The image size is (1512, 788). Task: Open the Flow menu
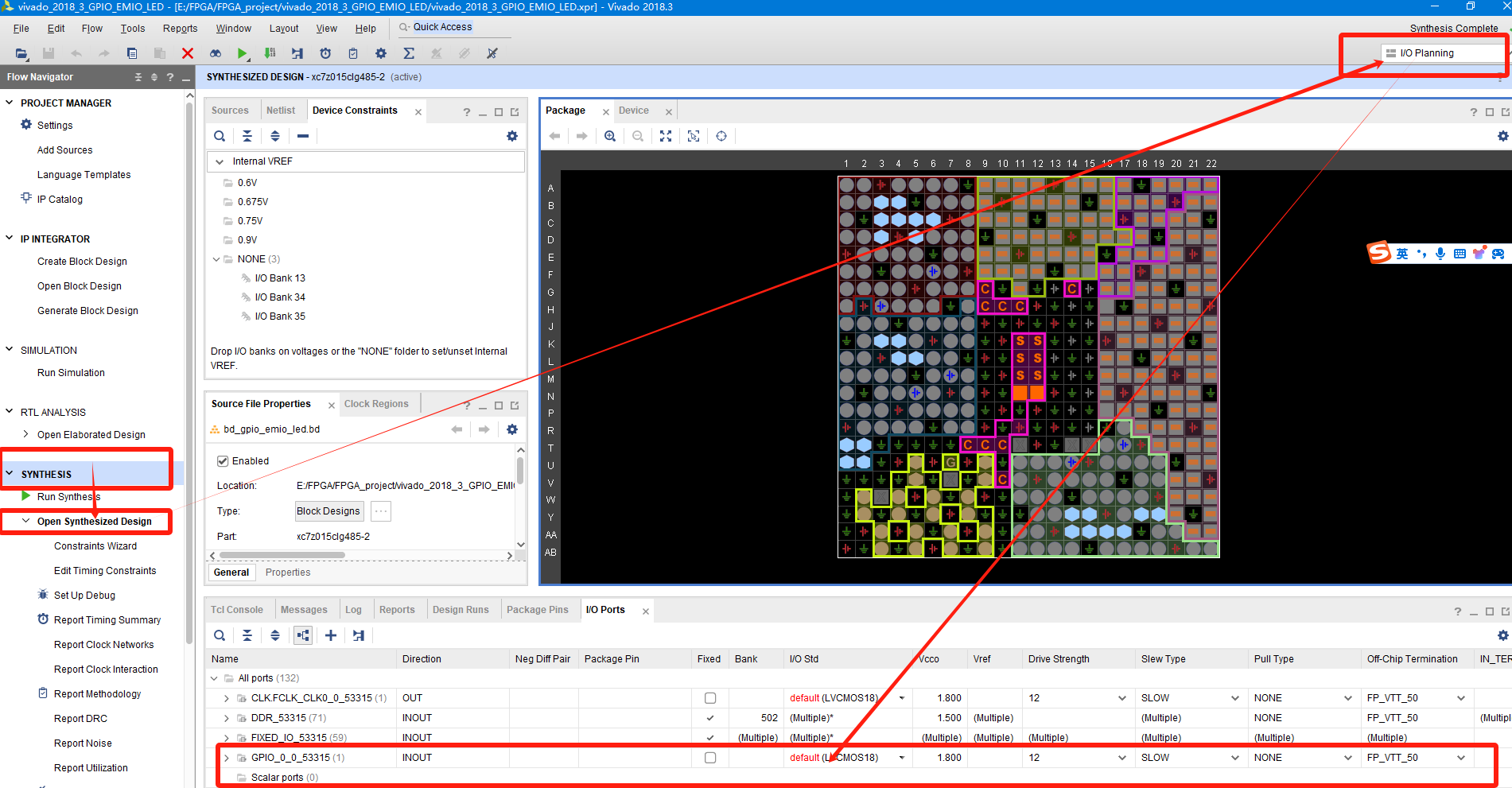coord(92,29)
